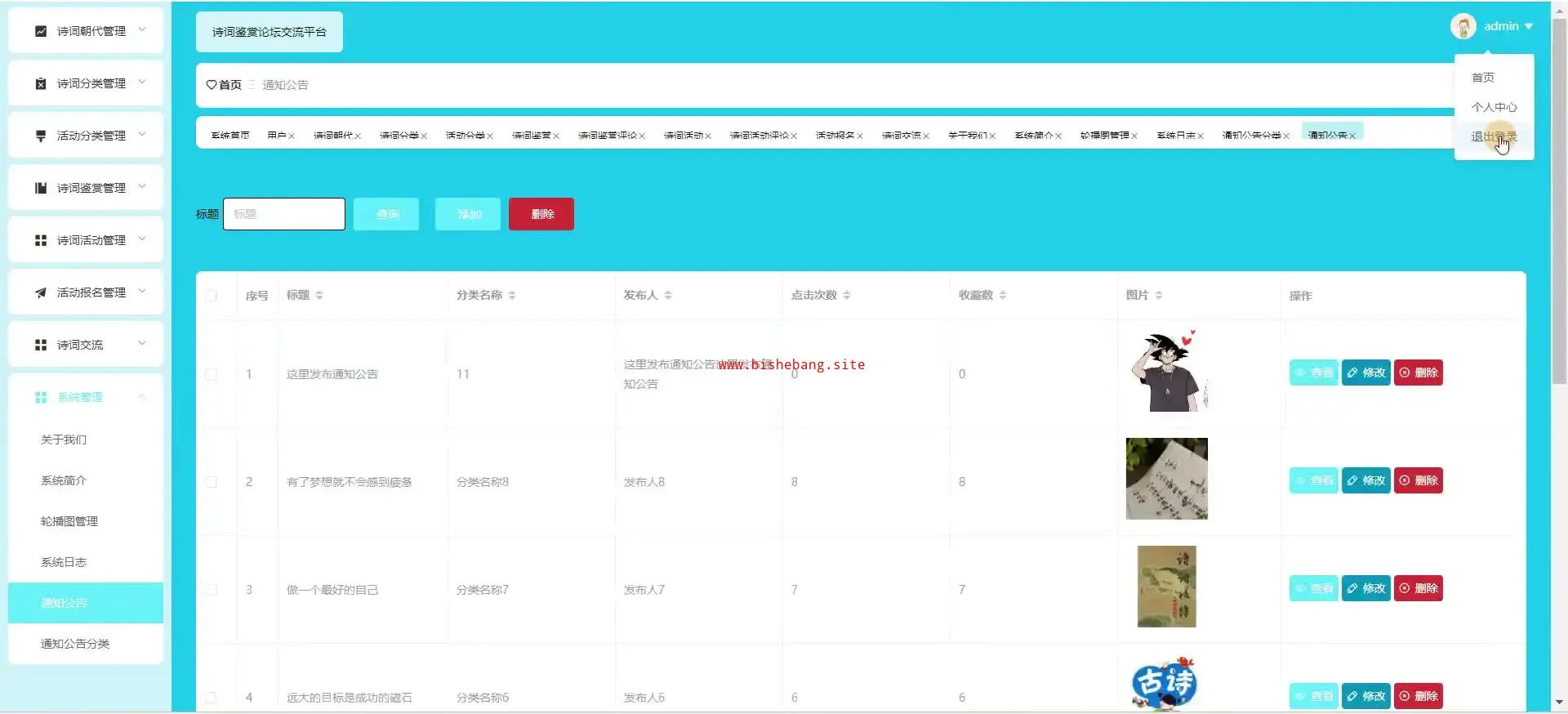1568x714 pixels.
Task: Close the 系统日志 tab using x
Action: [x=1200, y=136]
